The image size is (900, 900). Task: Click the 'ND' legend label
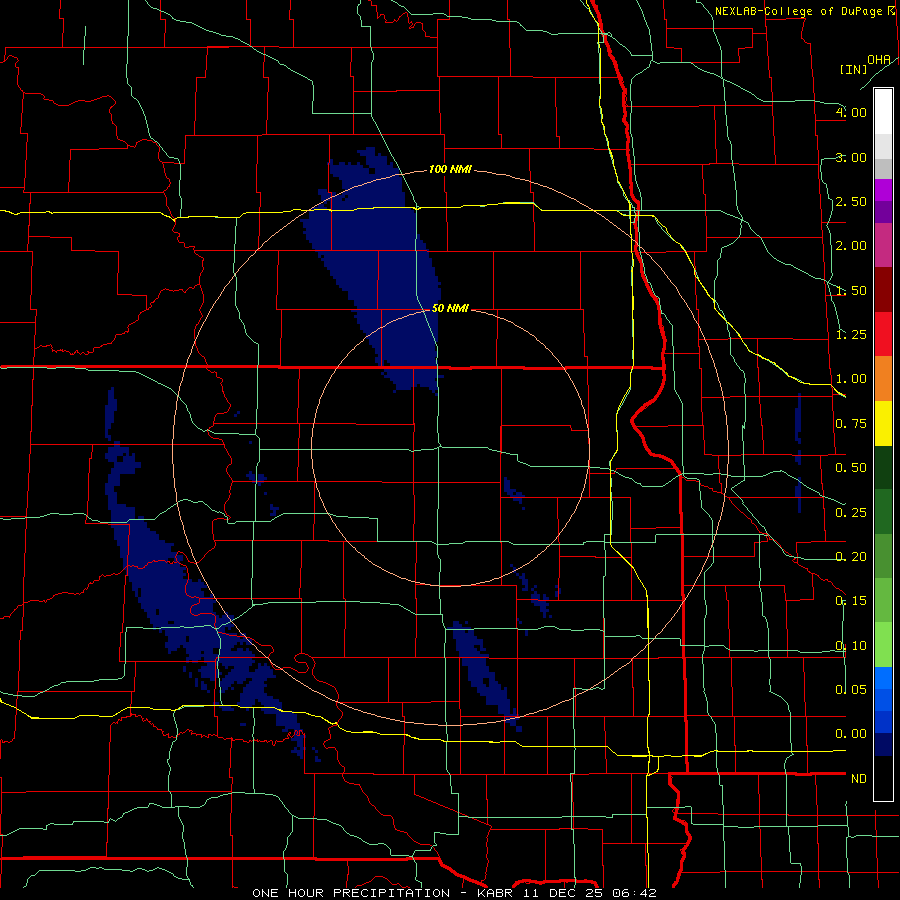click(x=859, y=779)
